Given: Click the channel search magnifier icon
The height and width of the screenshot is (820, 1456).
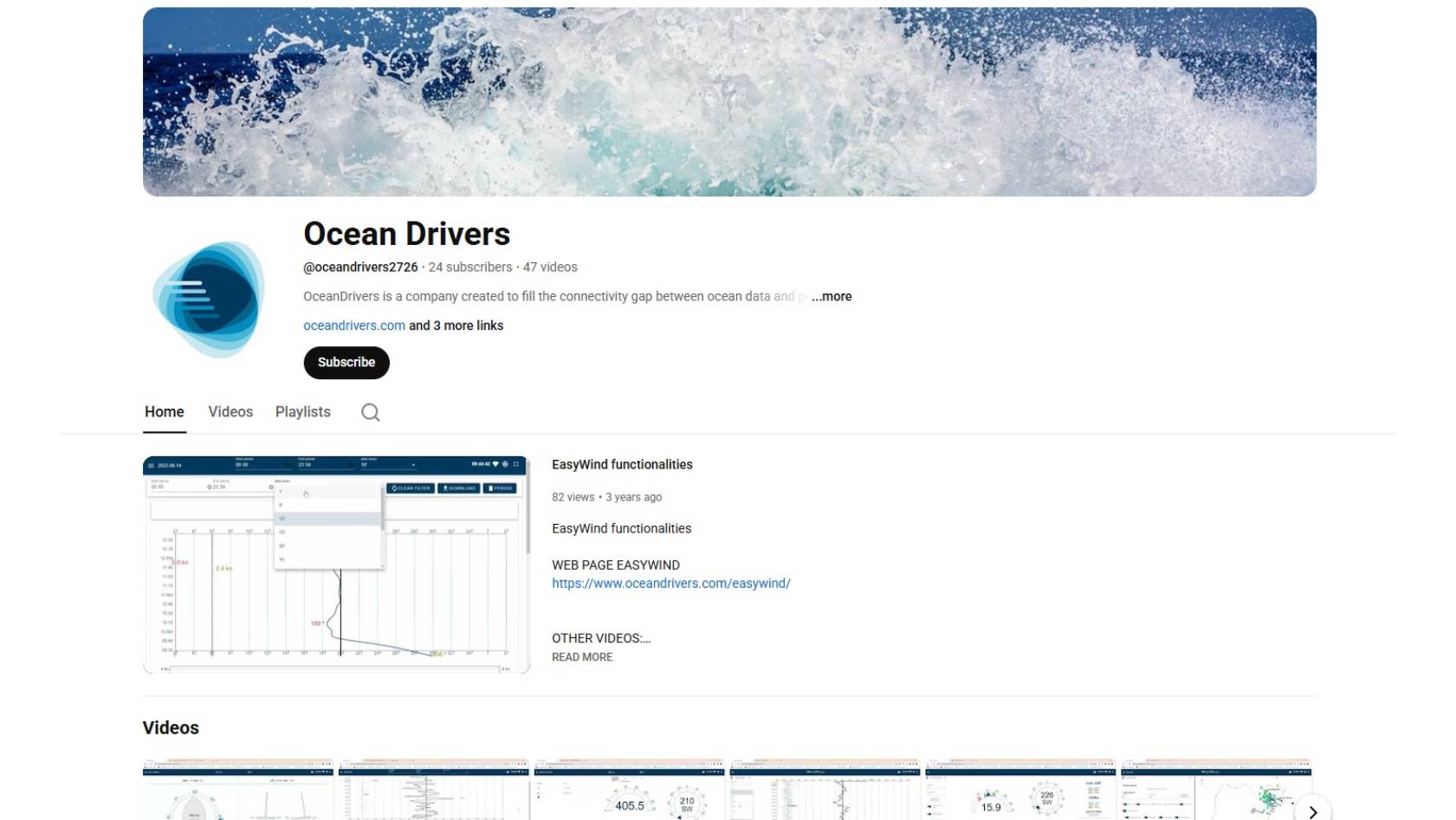Looking at the screenshot, I should pos(370,412).
